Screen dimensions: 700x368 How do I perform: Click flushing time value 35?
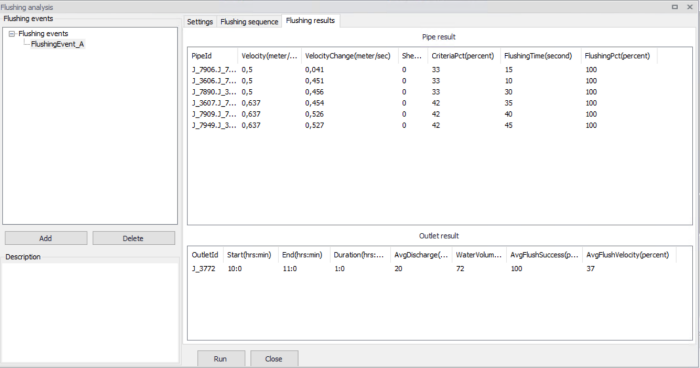coord(508,103)
